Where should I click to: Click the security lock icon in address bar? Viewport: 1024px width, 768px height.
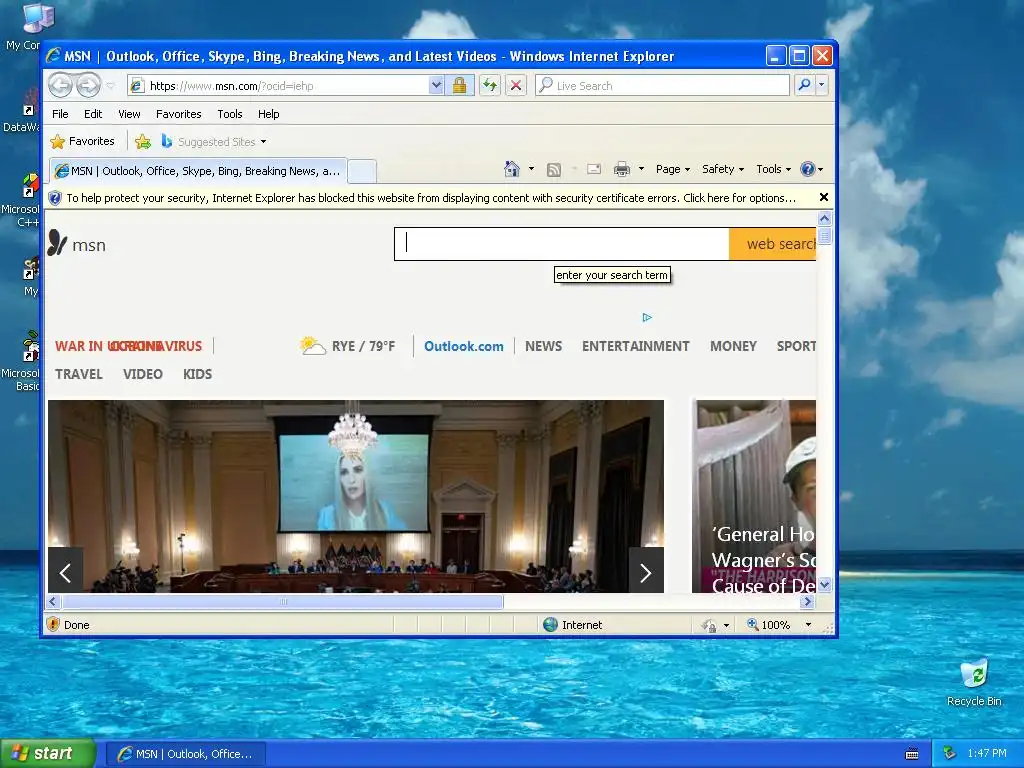pos(459,86)
